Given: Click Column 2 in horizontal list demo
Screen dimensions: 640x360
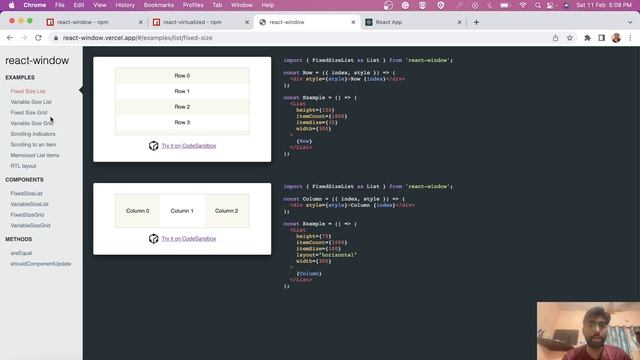Looking at the screenshot, I should [x=227, y=211].
